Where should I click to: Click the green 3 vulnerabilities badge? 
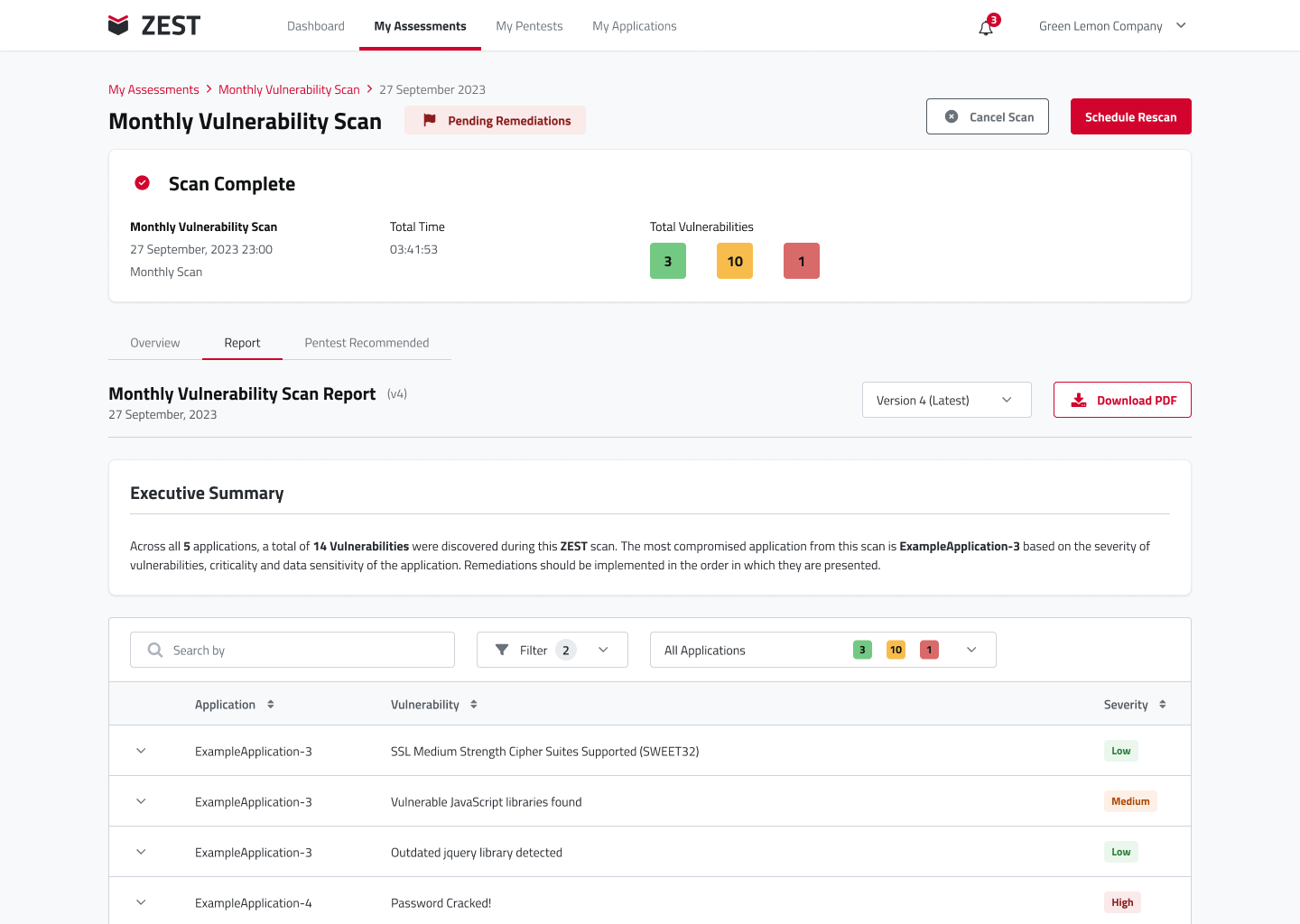(668, 261)
